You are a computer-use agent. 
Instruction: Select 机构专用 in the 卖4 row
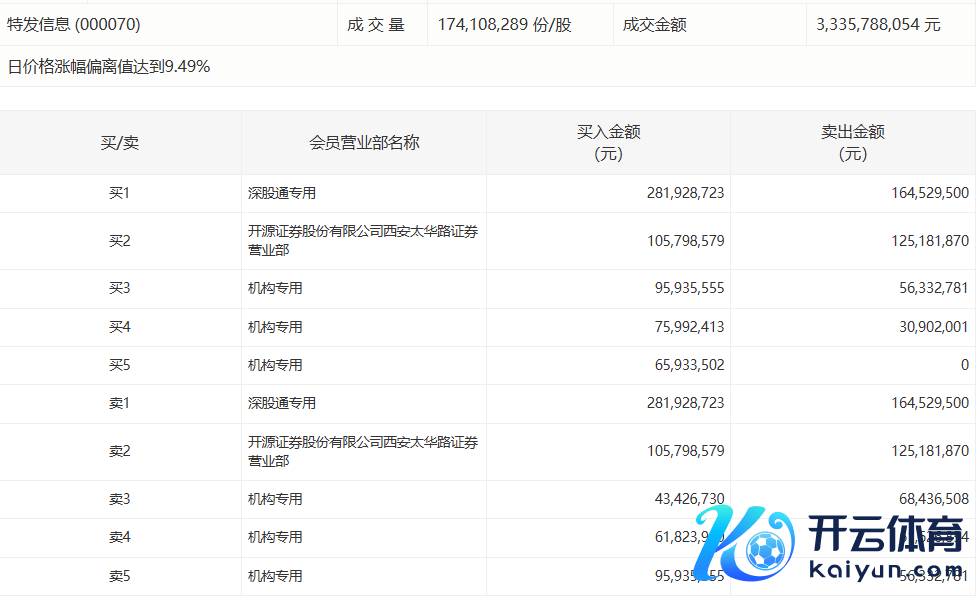click(275, 537)
